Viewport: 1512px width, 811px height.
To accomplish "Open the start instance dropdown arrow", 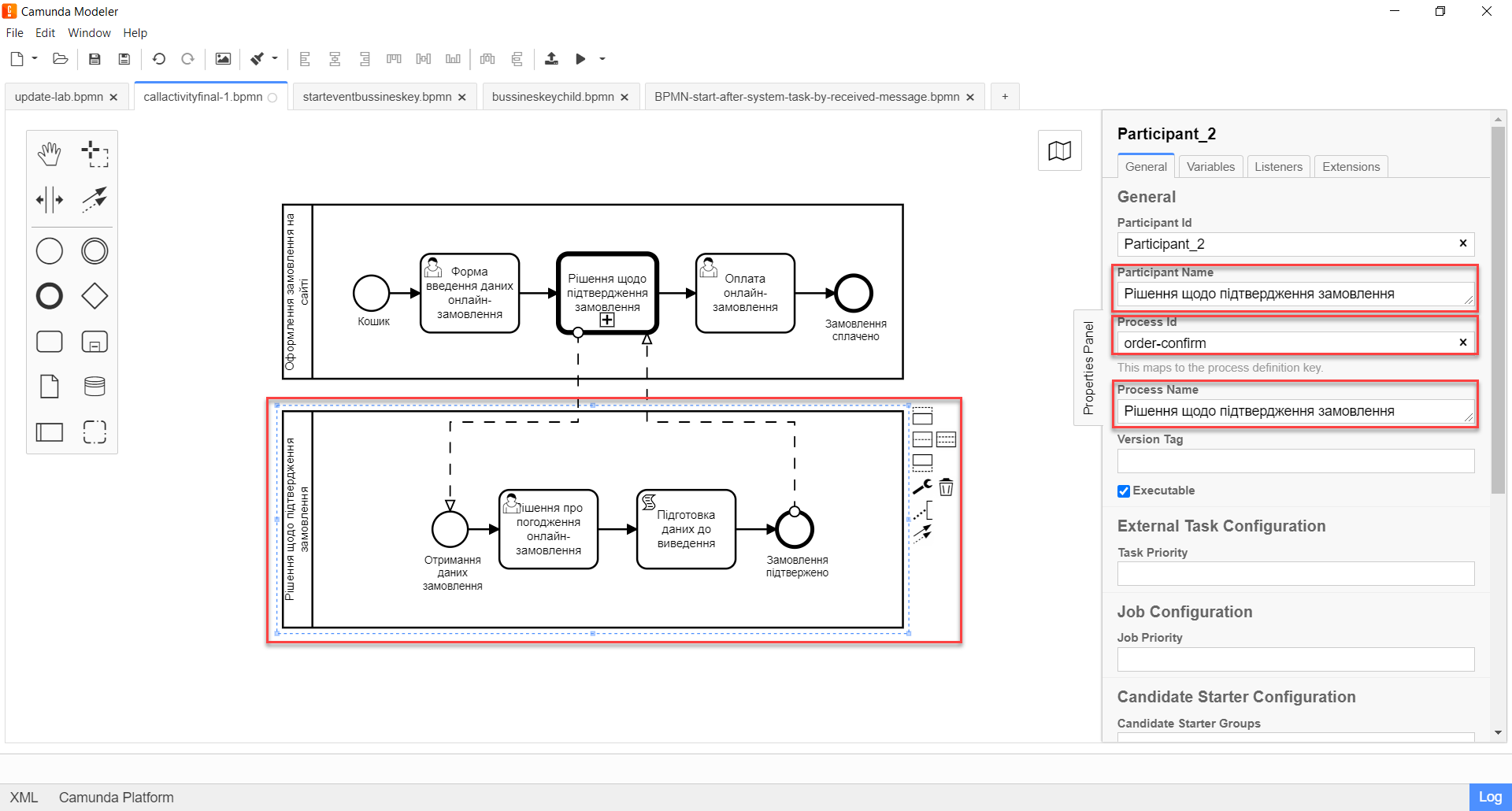I will coord(602,59).
